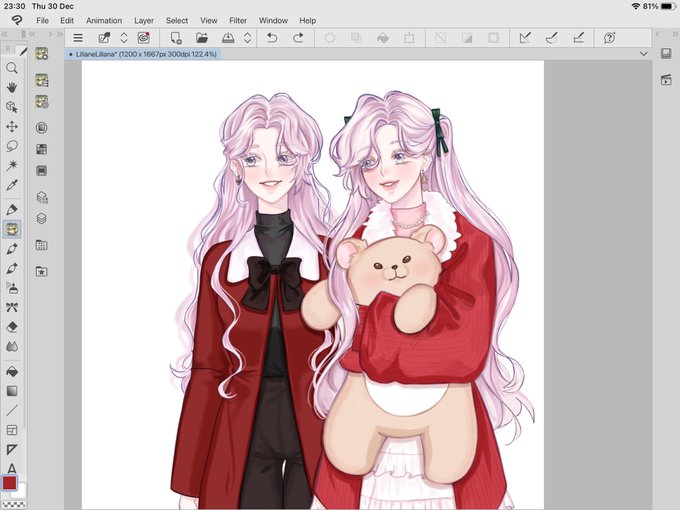Select the Lasso selection tool
The image size is (680, 510).
(x=12, y=146)
